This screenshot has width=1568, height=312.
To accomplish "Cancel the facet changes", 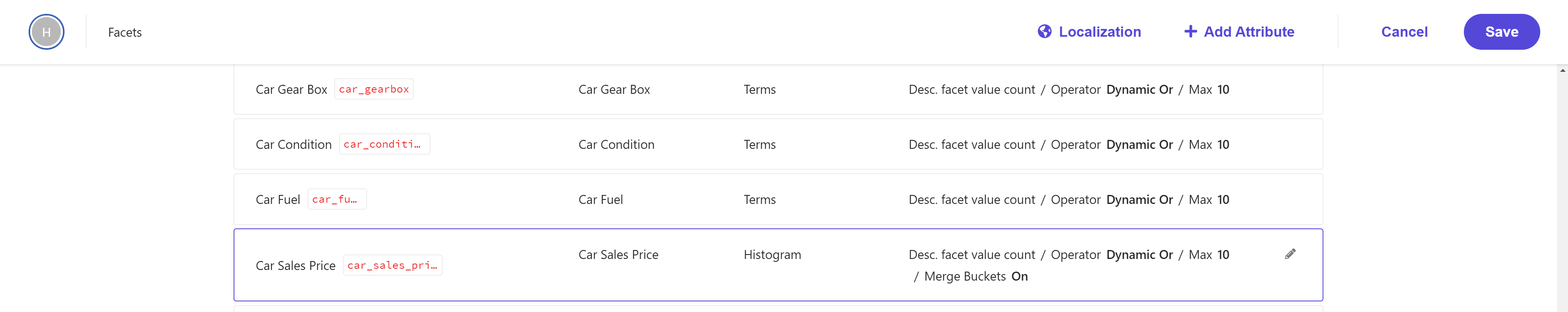I will pyautogui.click(x=1404, y=32).
